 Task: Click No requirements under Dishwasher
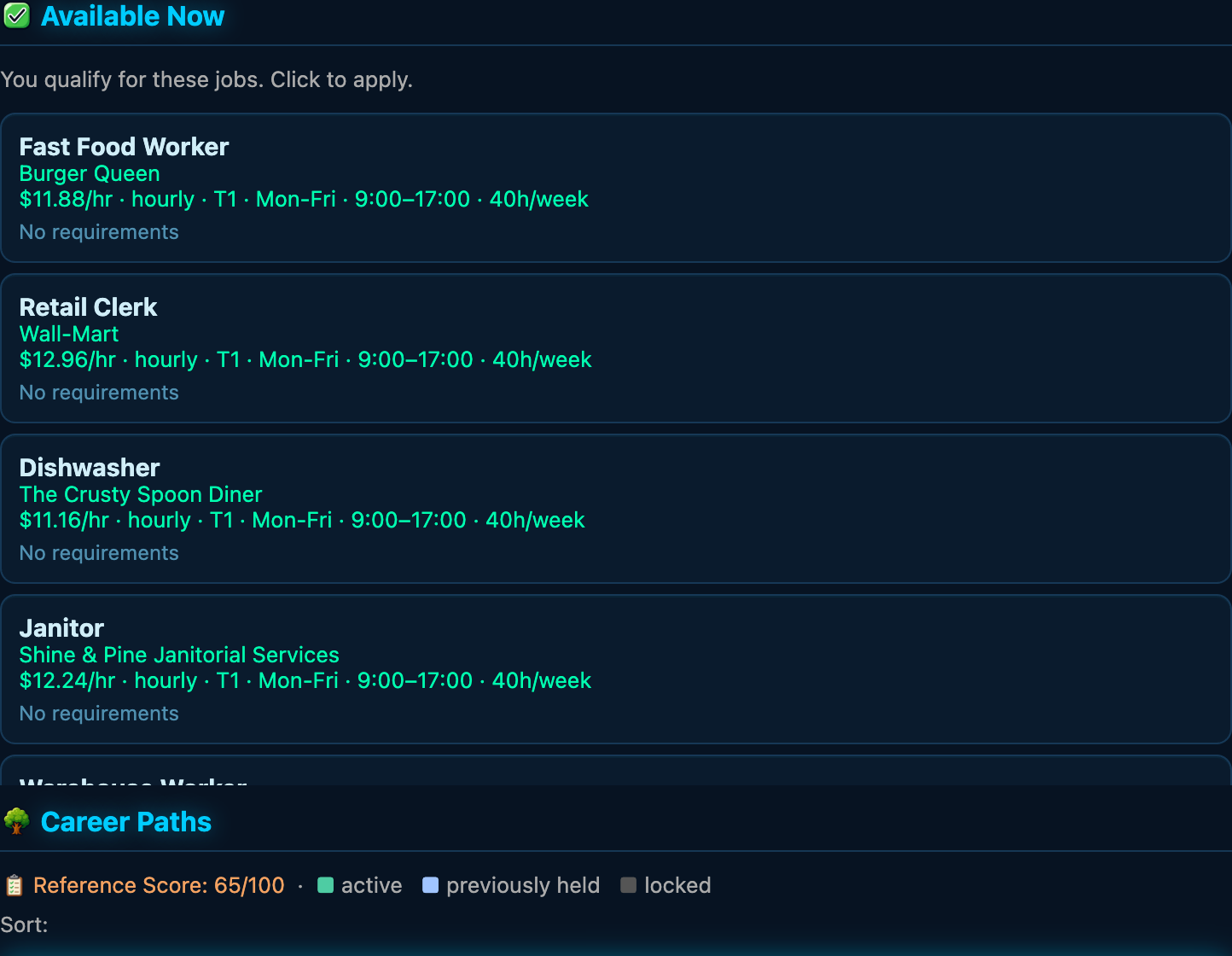[99, 553]
